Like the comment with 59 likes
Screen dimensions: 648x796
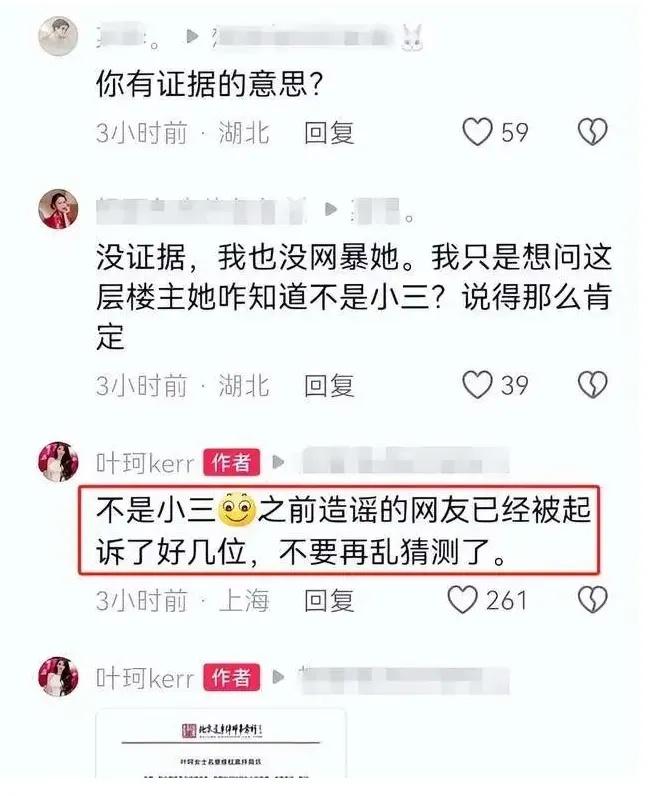(477, 132)
